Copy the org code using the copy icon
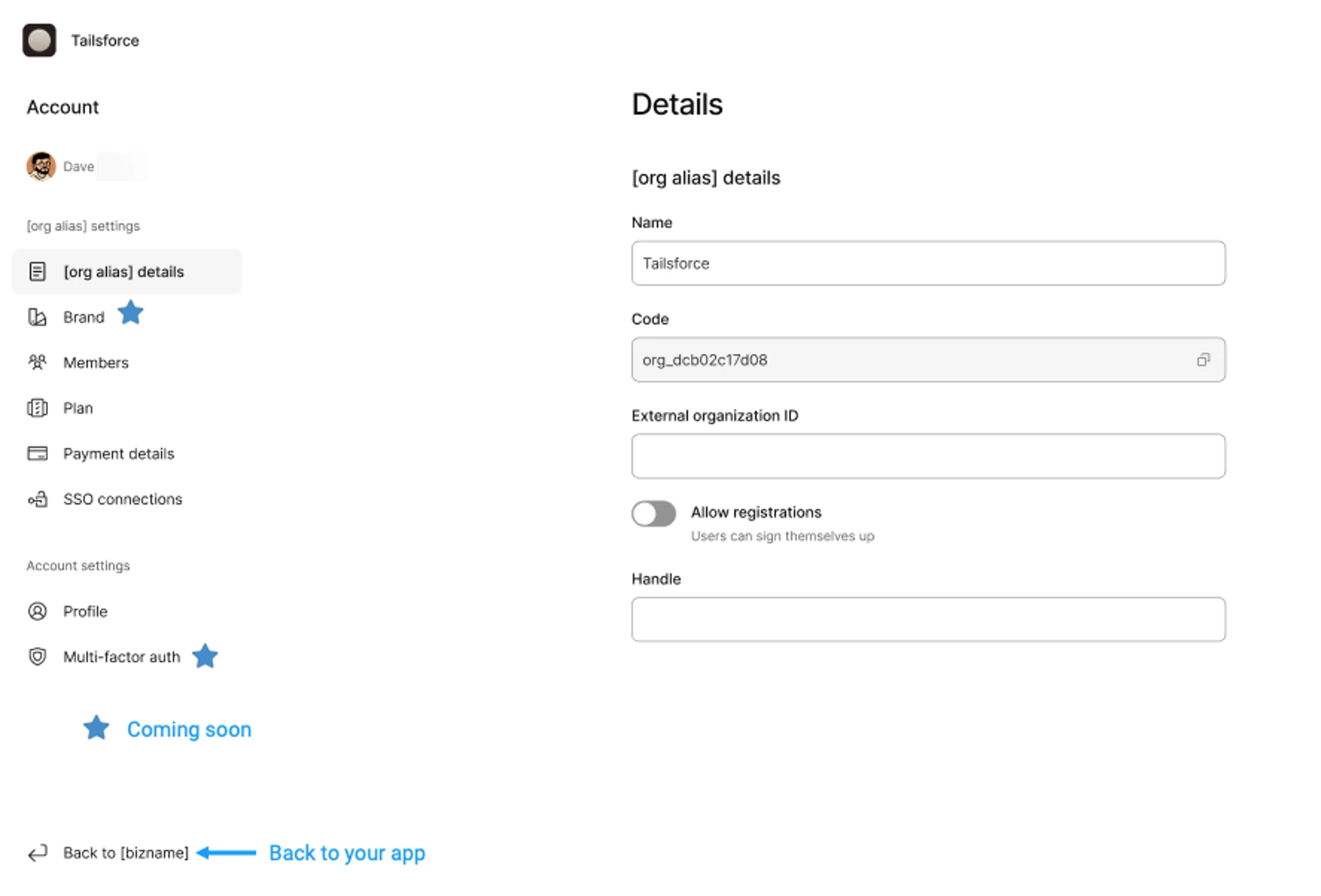Screen dimensions: 1321x896 point(1203,360)
